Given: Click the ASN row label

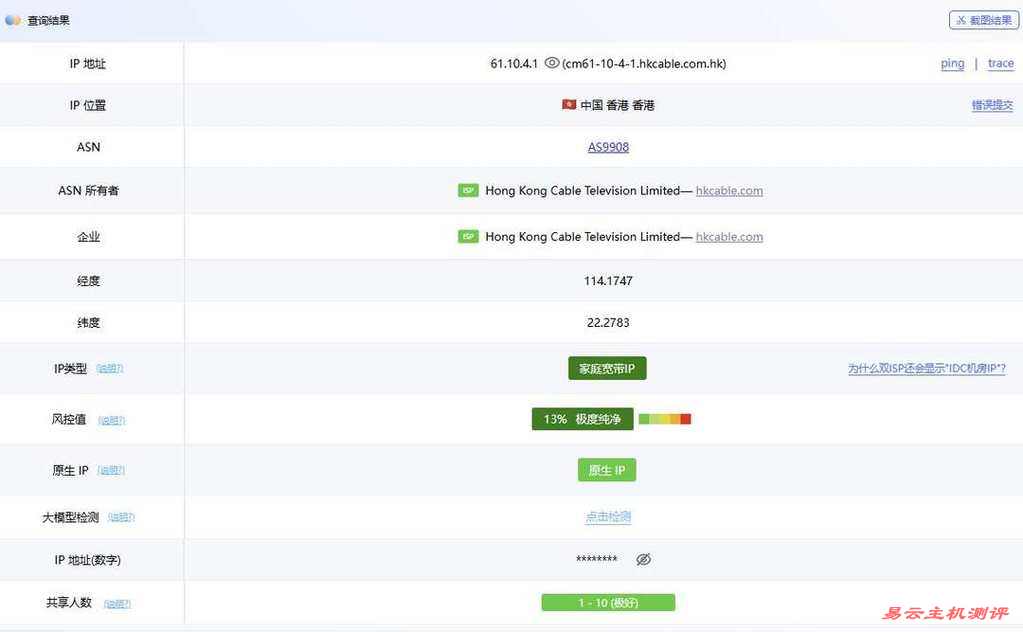Looking at the screenshot, I should [88, 147].
